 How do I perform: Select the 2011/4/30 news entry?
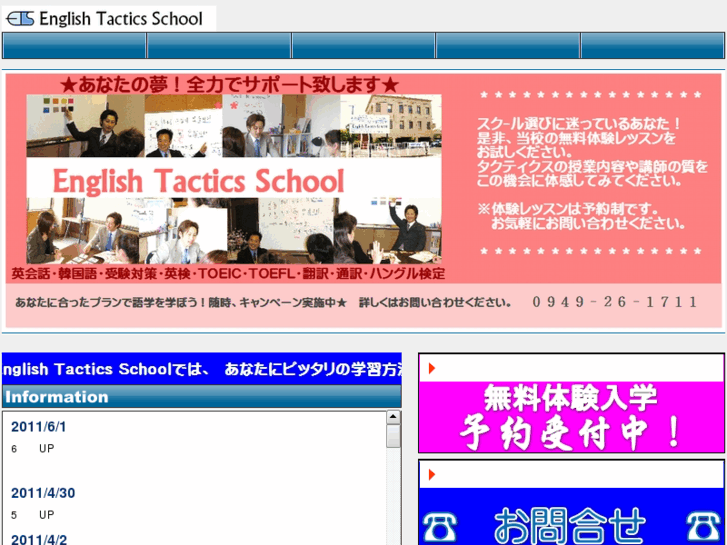pyautogui.click(x=43, y=493)
